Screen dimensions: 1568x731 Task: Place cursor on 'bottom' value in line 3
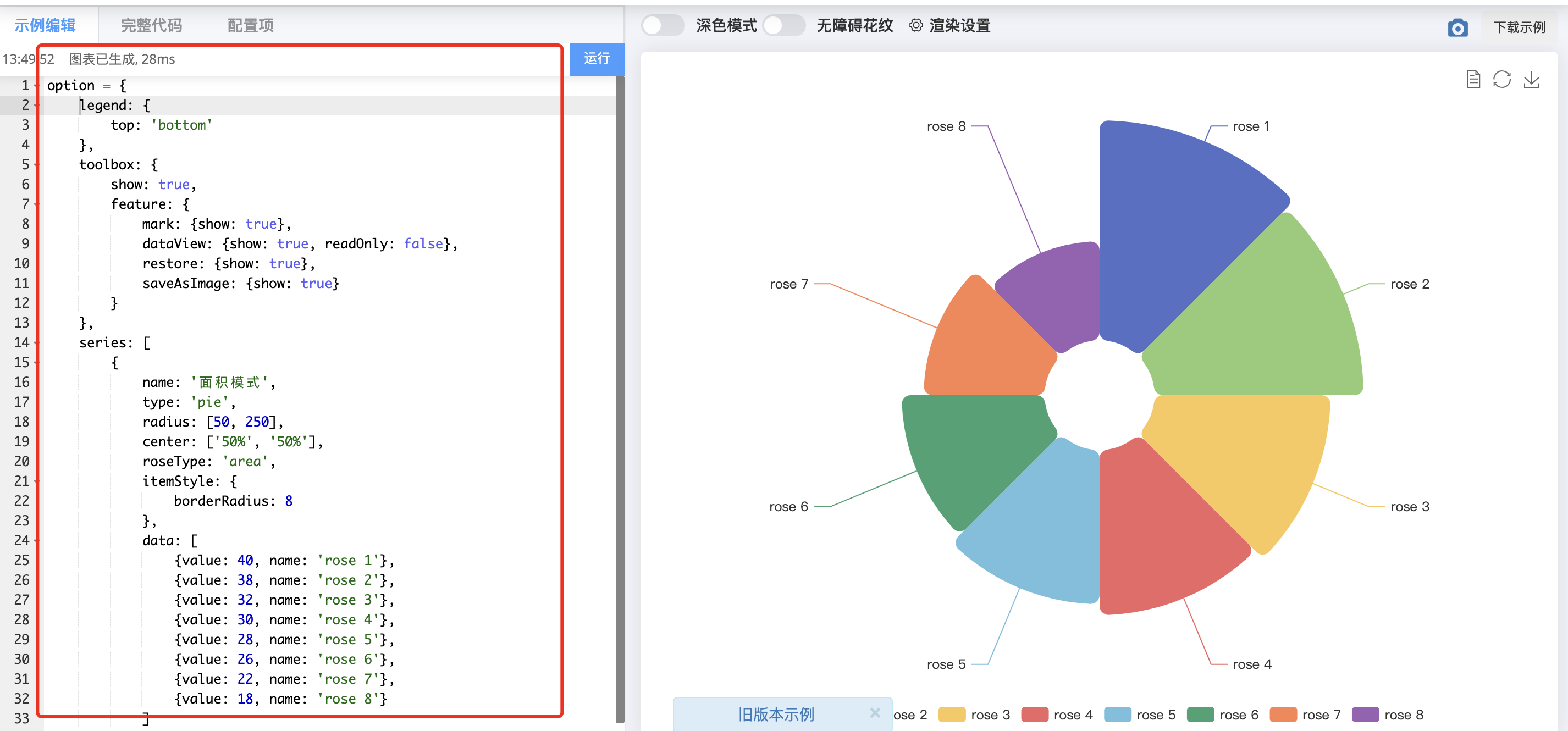point(181,125)
